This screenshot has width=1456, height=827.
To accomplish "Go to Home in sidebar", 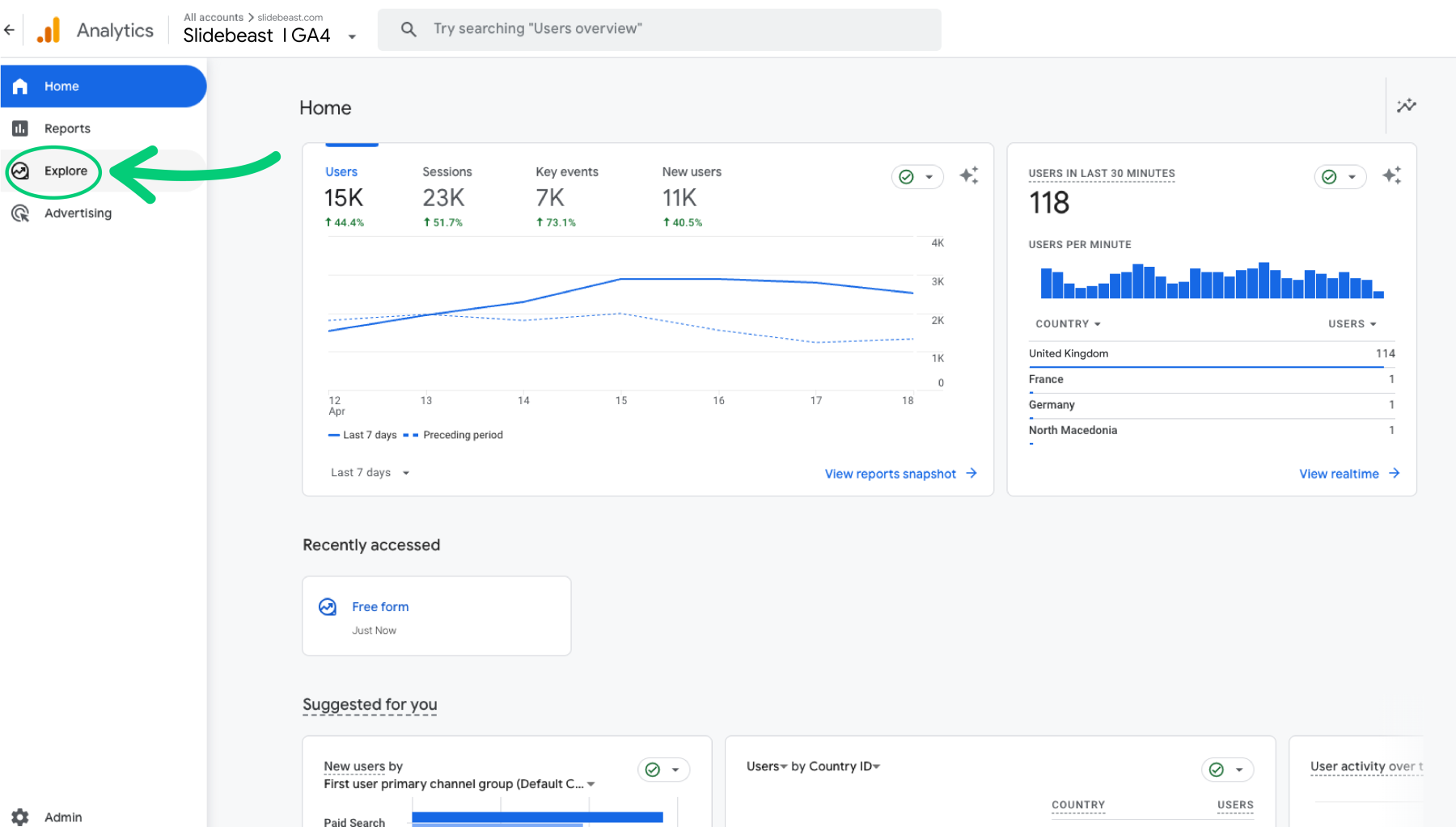I will (103, 86).
